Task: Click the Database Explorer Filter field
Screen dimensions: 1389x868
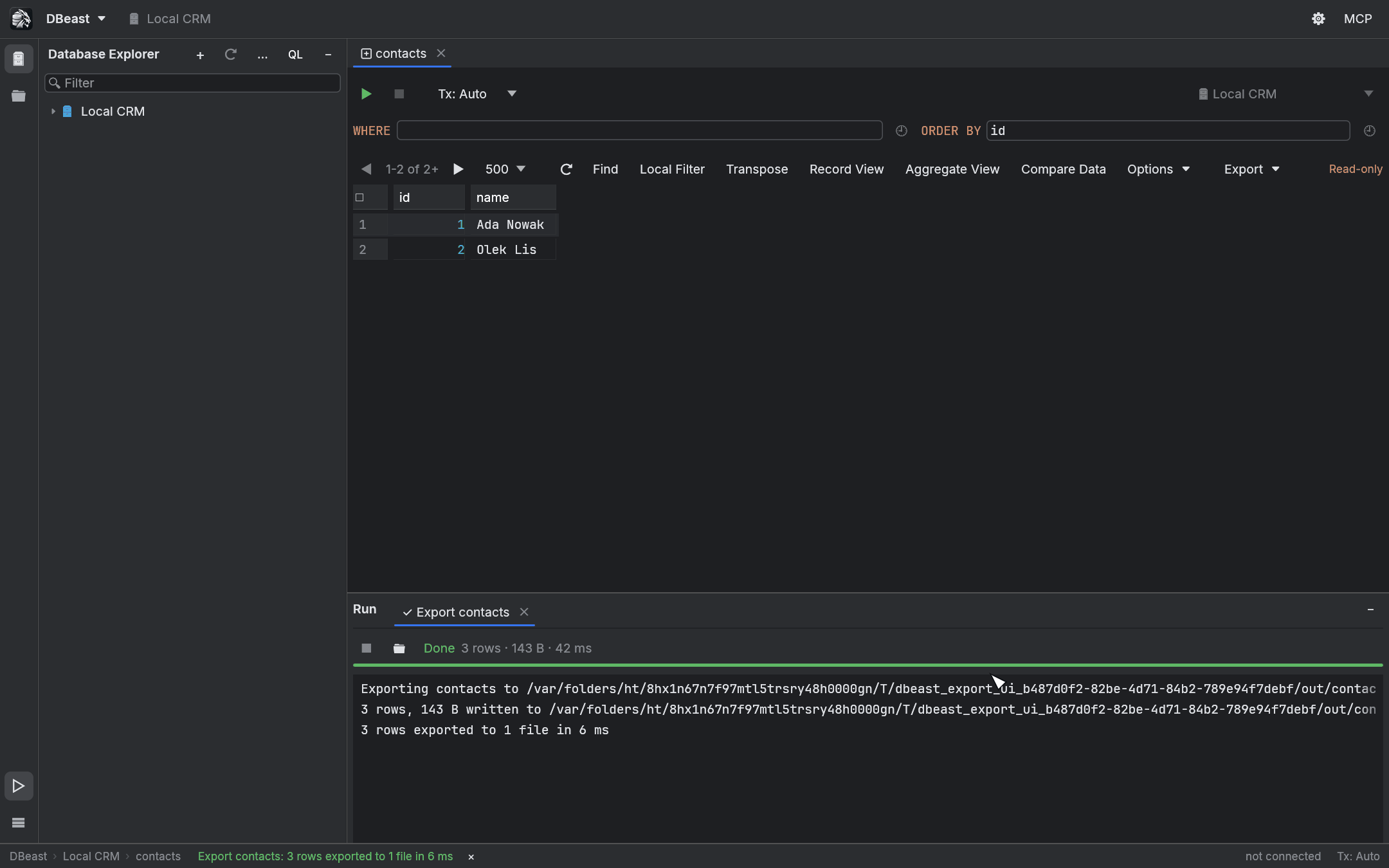Action: pos(192,83)
